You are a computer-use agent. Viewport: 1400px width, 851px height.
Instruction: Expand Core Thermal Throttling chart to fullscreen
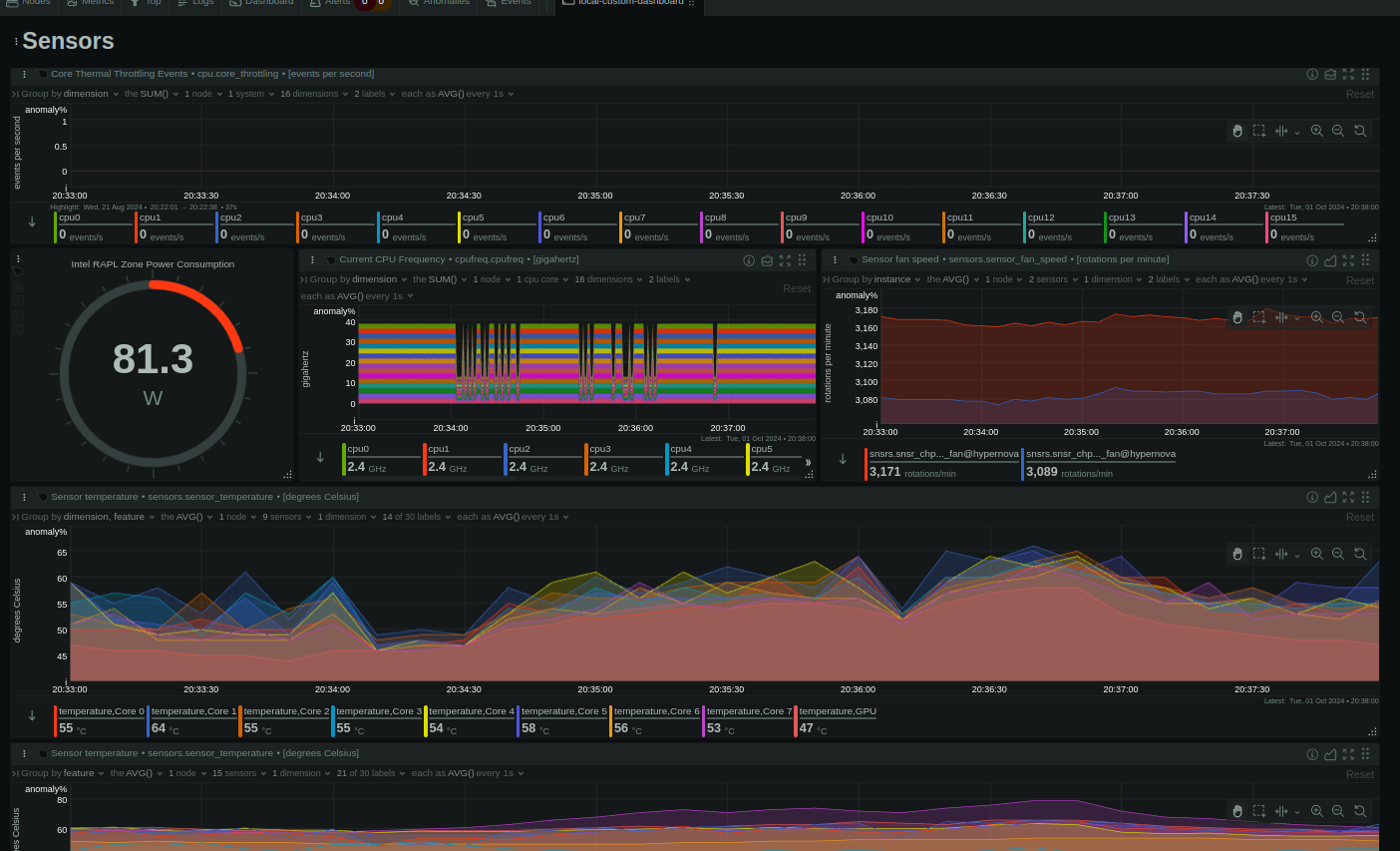pyautogui.click(x=1348, y=74)
